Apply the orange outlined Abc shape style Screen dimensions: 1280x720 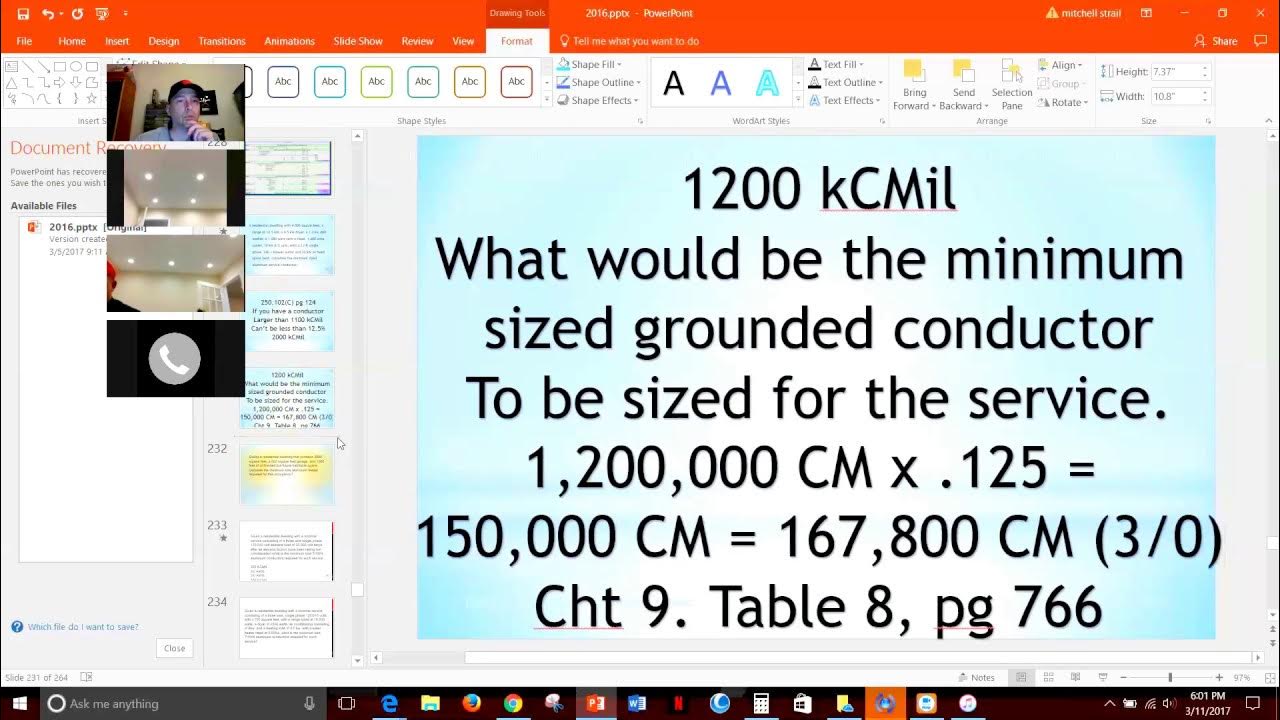point(470,82)
